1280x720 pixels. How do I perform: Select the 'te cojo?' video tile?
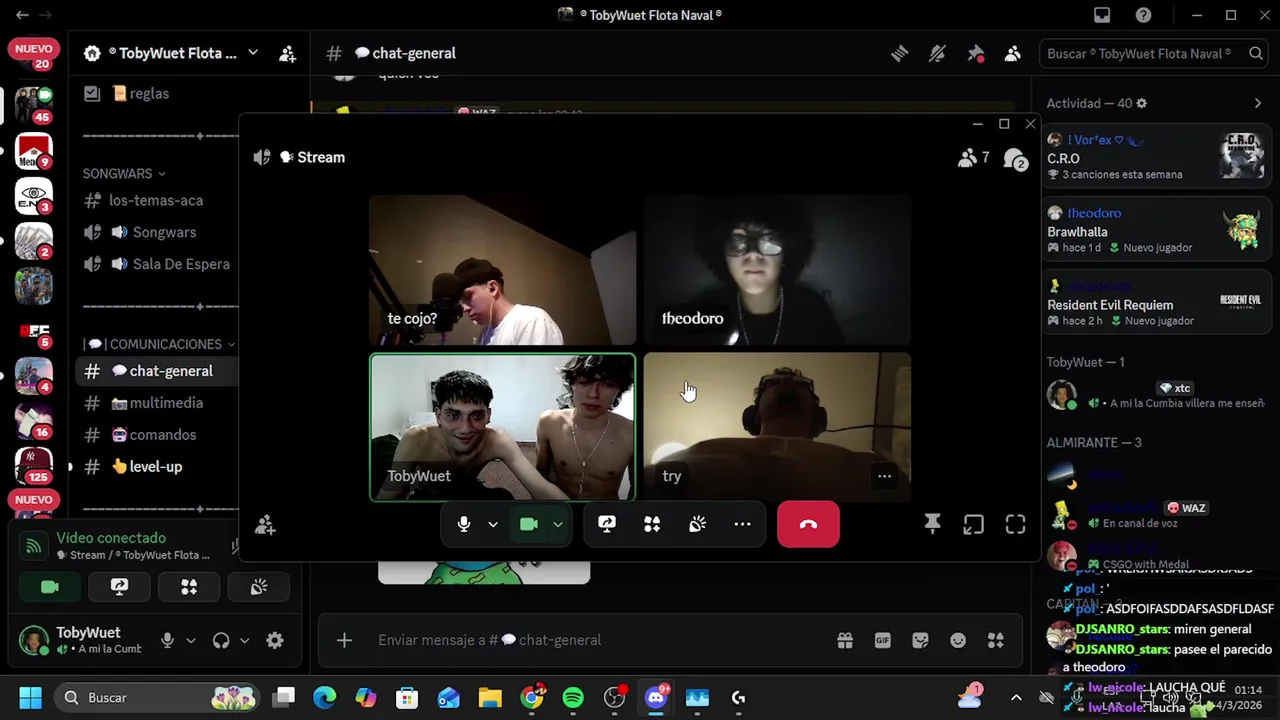[502, 270]
